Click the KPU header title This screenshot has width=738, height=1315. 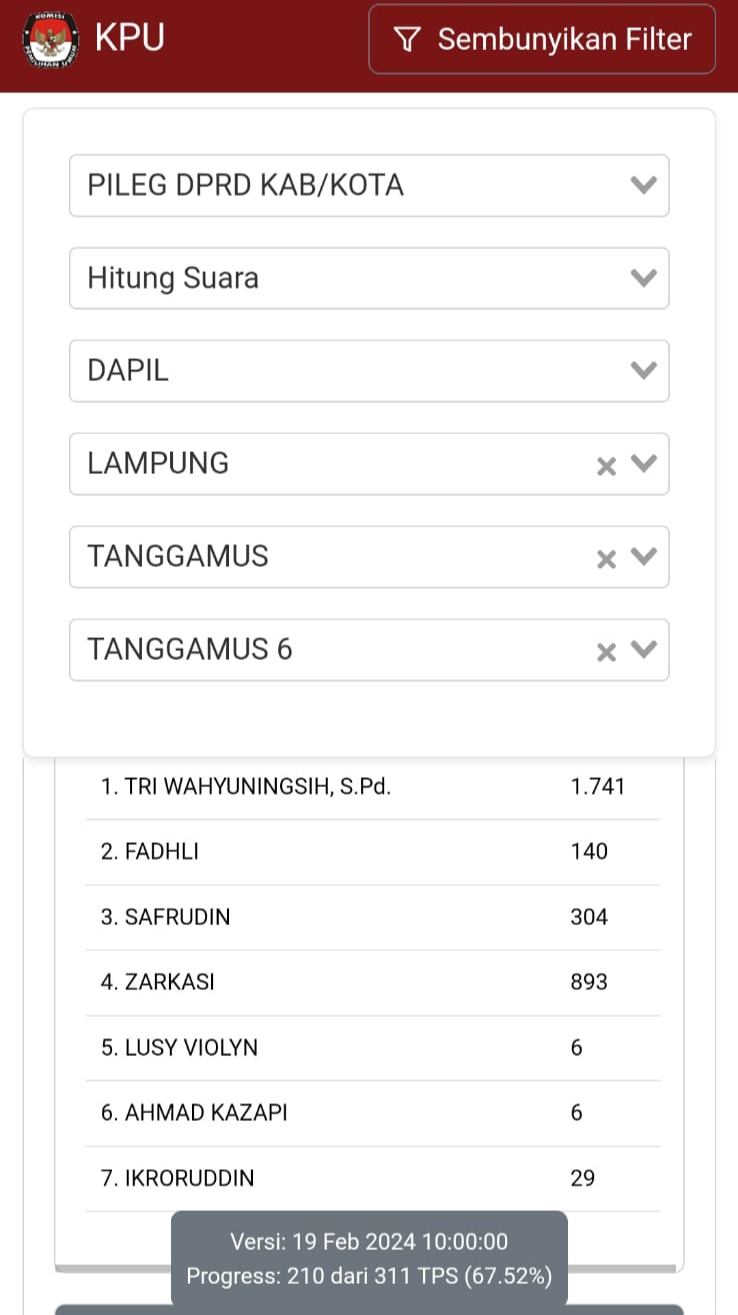(x=130, y=38)
